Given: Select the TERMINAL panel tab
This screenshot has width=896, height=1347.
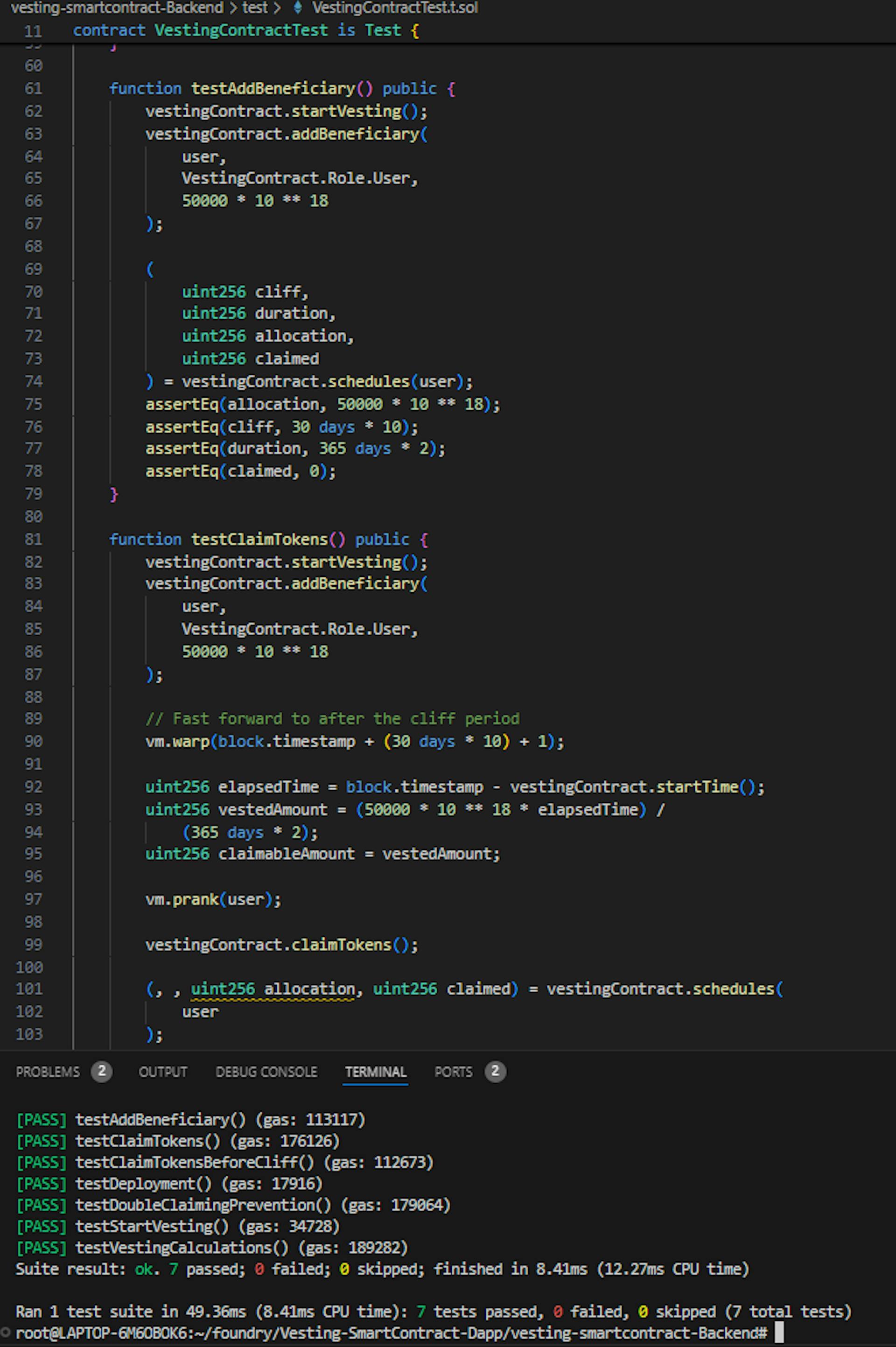Looking at the screenshot, I should click(375, 1072).
